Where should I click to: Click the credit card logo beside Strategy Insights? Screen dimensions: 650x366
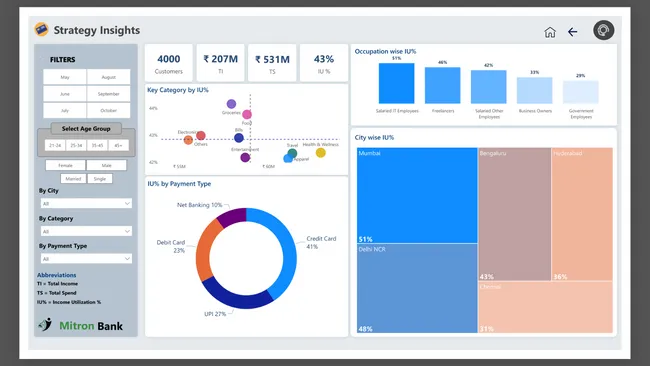pos(41,29)
